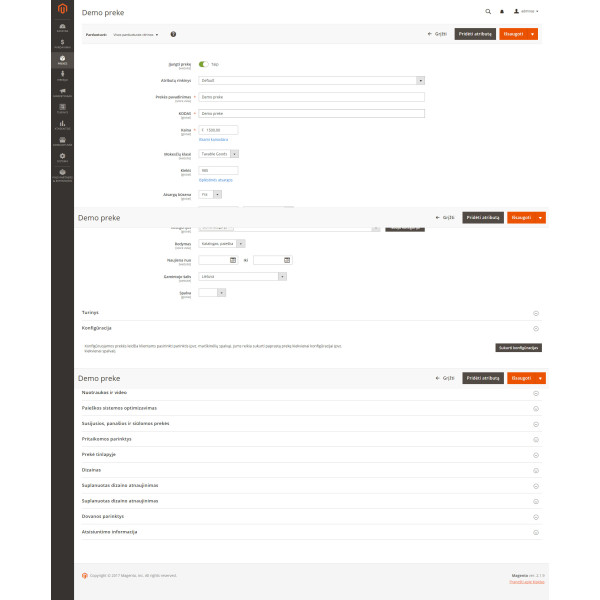This screenshot has width=600, height=600.
Task: Open the Partners & Extensions sidebar icon
Action: tap(62, 175)
